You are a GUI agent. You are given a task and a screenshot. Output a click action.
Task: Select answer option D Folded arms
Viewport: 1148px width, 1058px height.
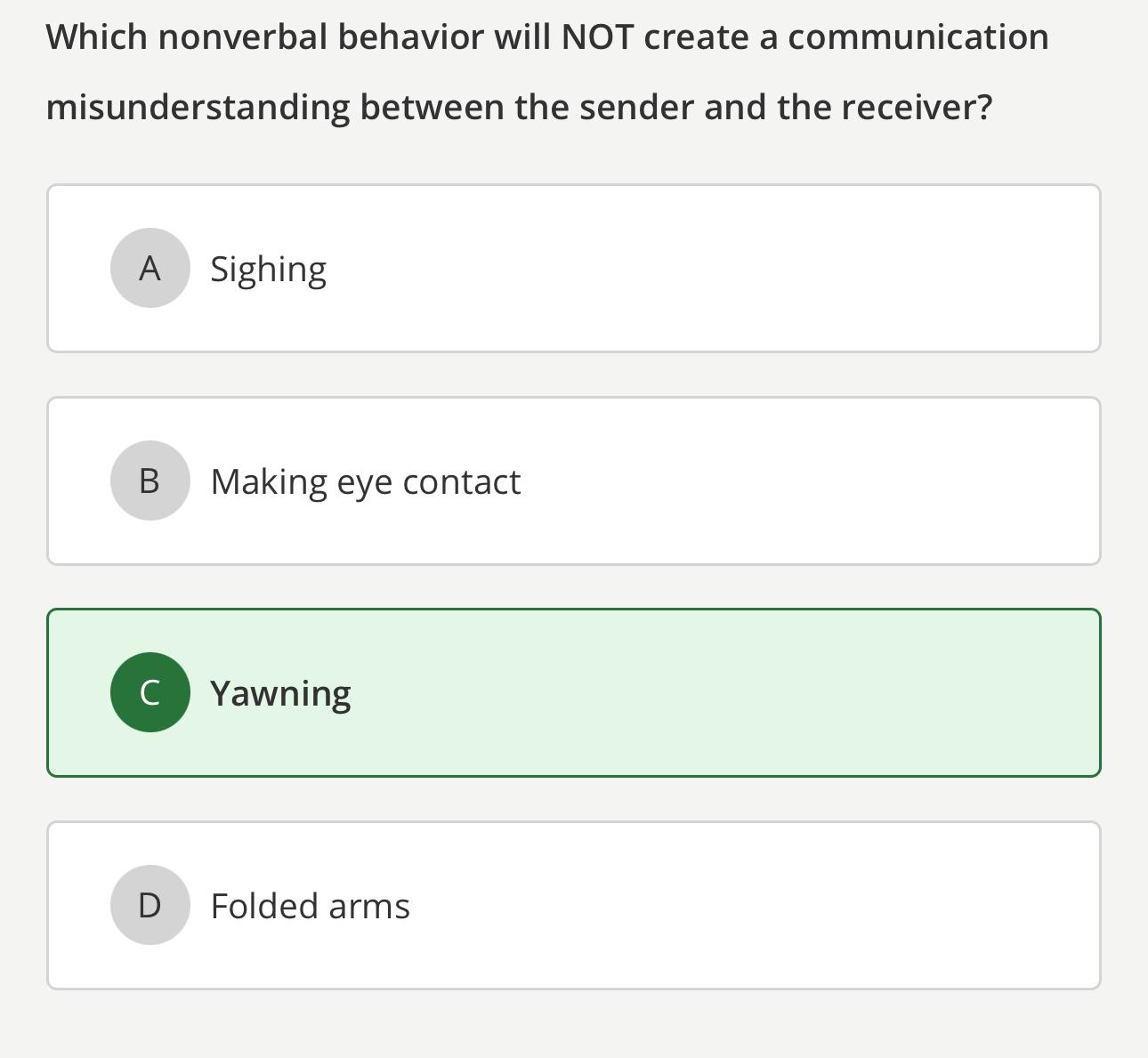tap(574, 905)
